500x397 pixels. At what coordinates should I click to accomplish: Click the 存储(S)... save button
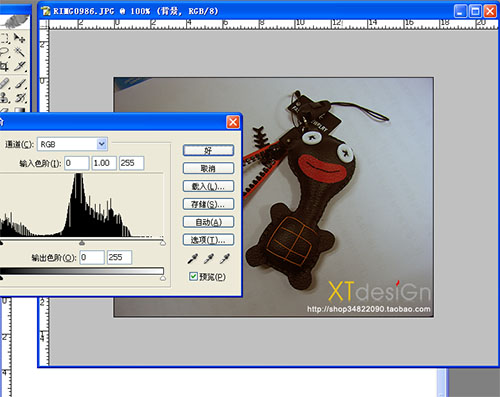(x=208, y=204)
